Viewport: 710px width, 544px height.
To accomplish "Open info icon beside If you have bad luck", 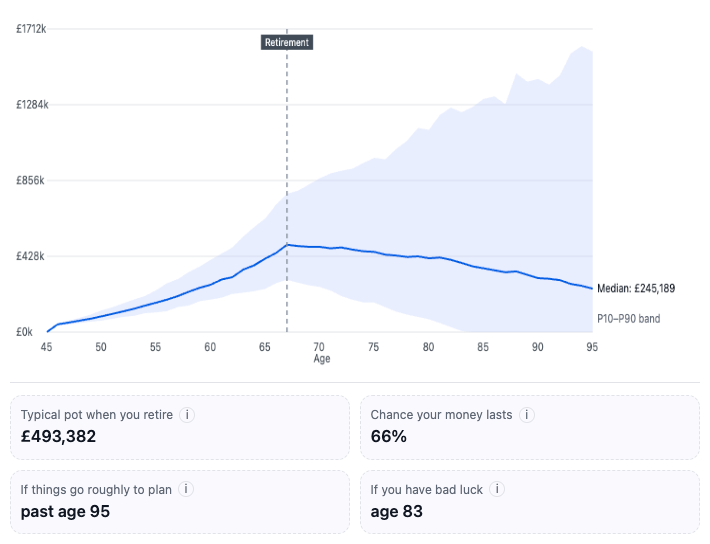I will click(x=497, y=489).
